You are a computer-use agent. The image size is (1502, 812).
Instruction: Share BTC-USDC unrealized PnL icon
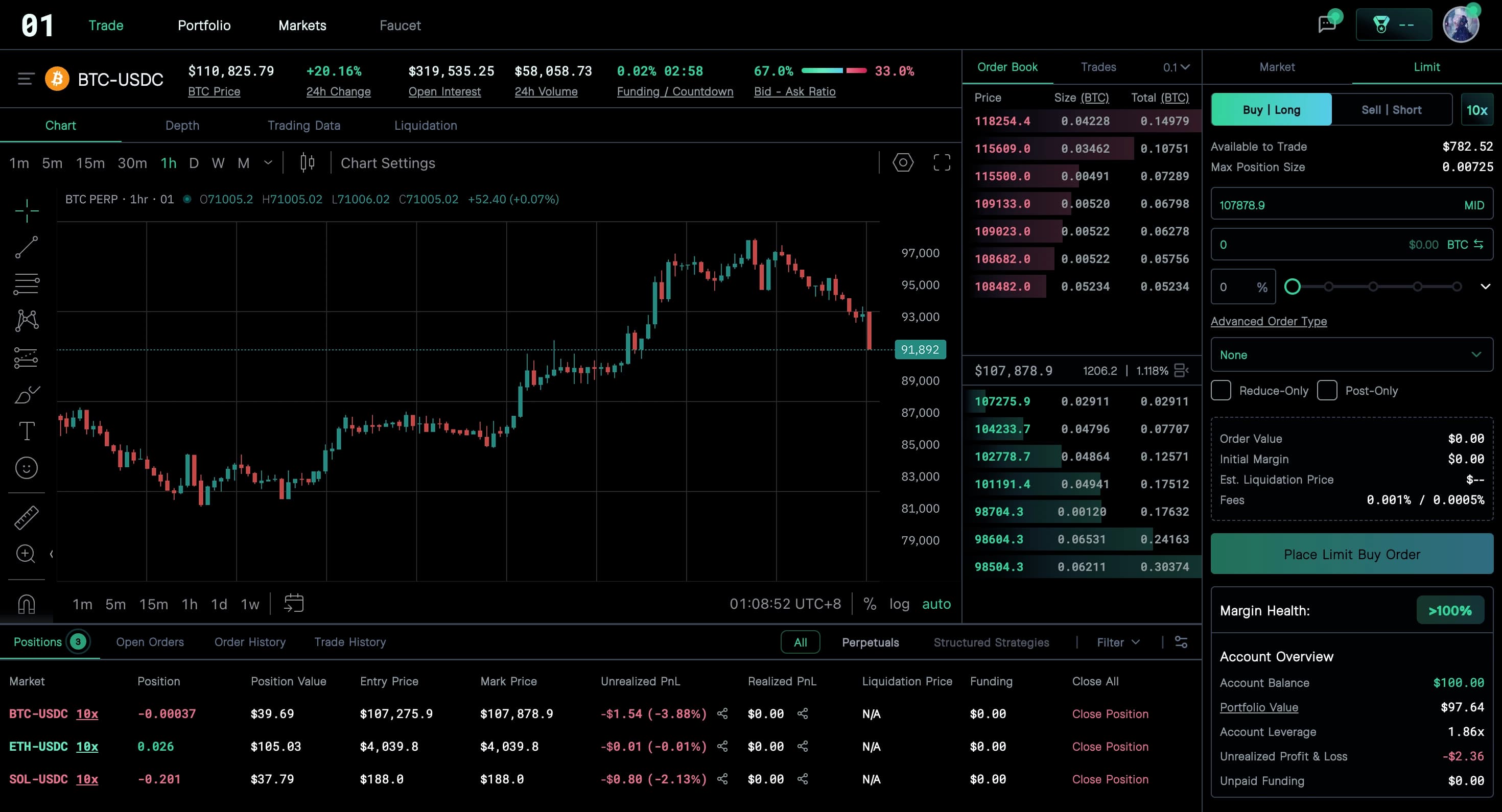(x=722, y=713)
